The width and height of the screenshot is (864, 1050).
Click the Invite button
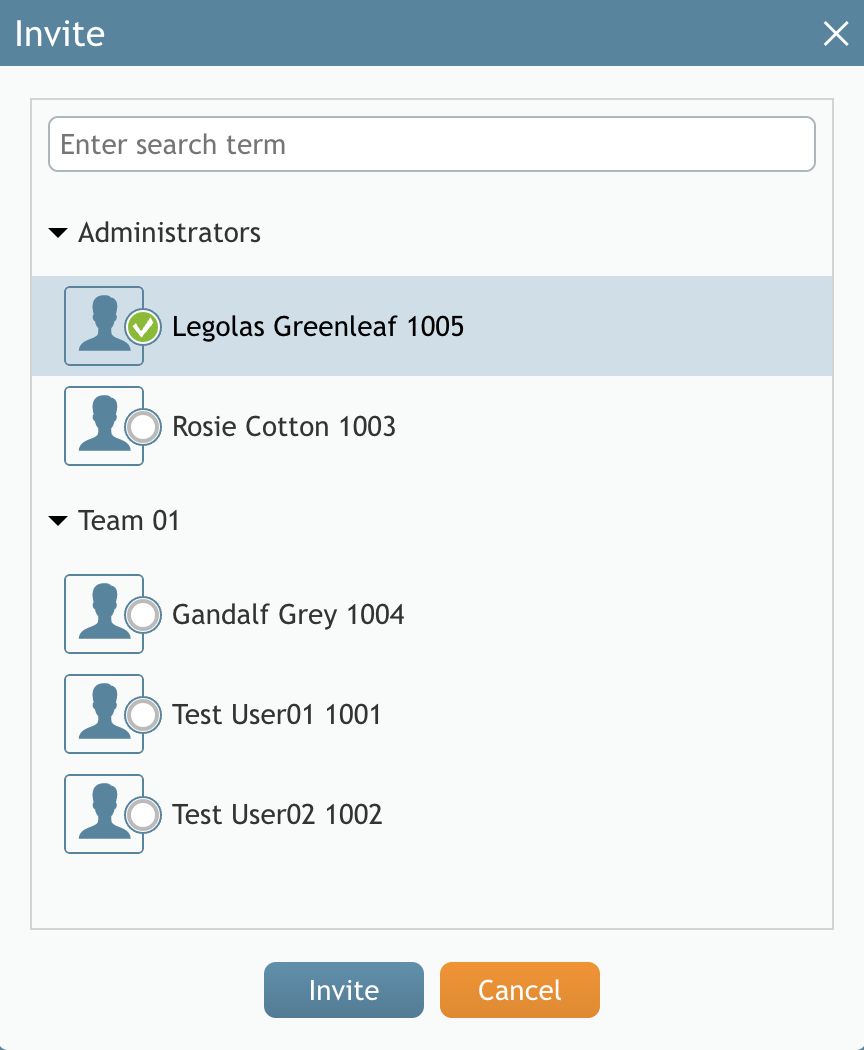[x=344, y=990]
